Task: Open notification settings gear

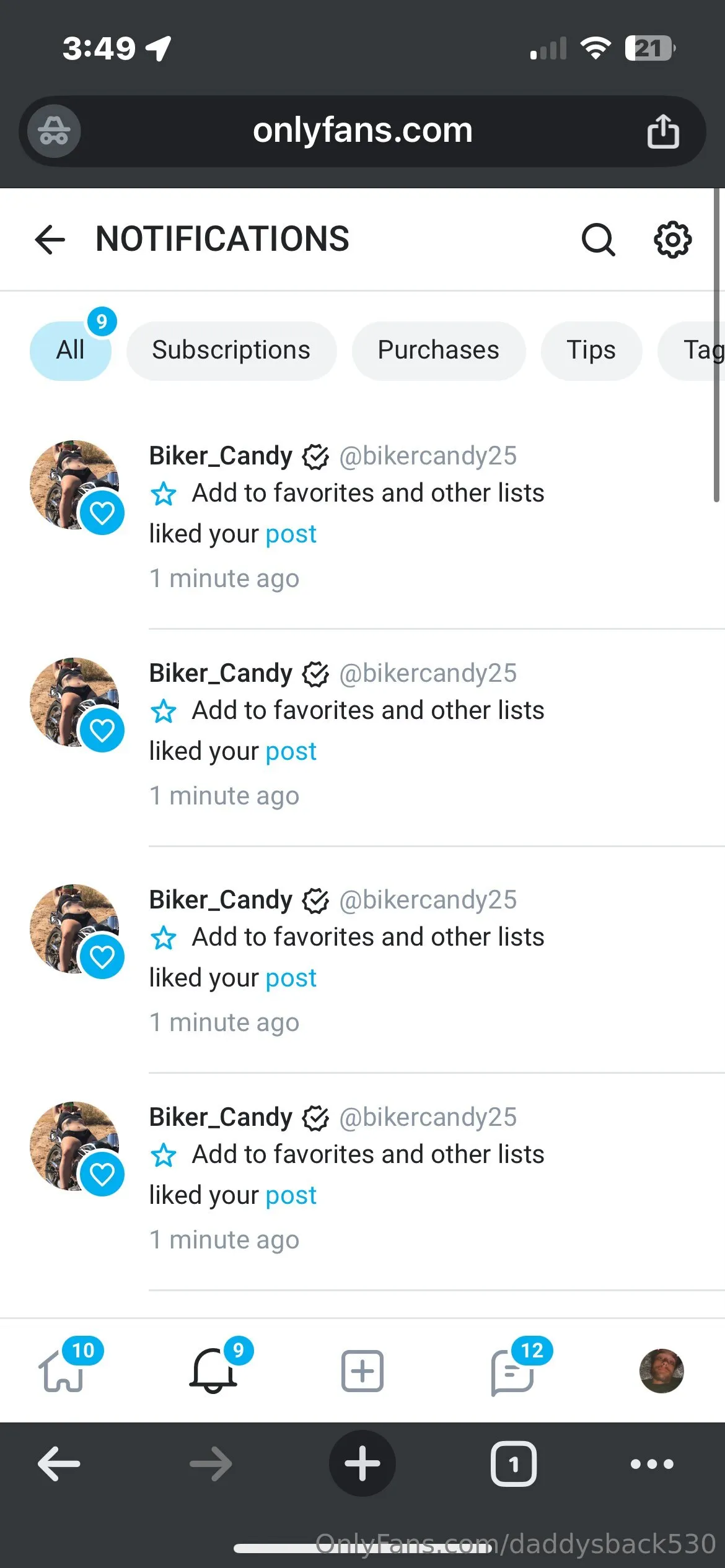Action: click(672, 240)
